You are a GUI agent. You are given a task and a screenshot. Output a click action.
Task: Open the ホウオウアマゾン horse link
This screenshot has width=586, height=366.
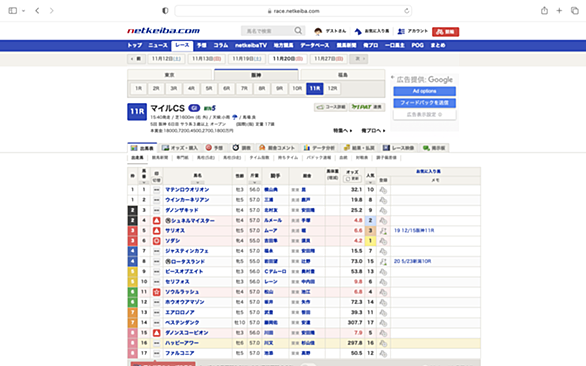click(185, 302)
